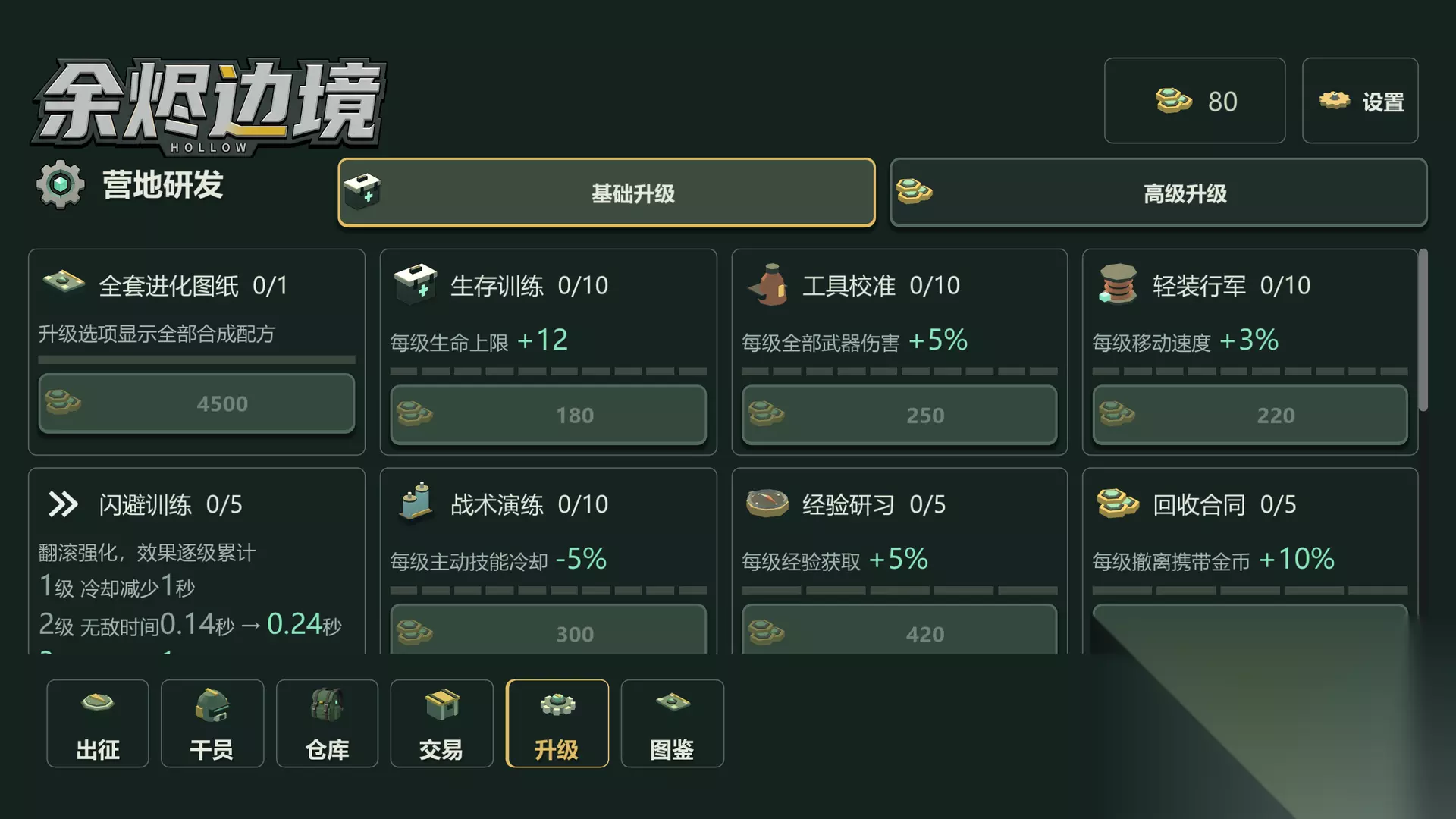Click the 生存训练 medkit icon
This screenshot has width=1456, height=819.
[x=416, y=284]
